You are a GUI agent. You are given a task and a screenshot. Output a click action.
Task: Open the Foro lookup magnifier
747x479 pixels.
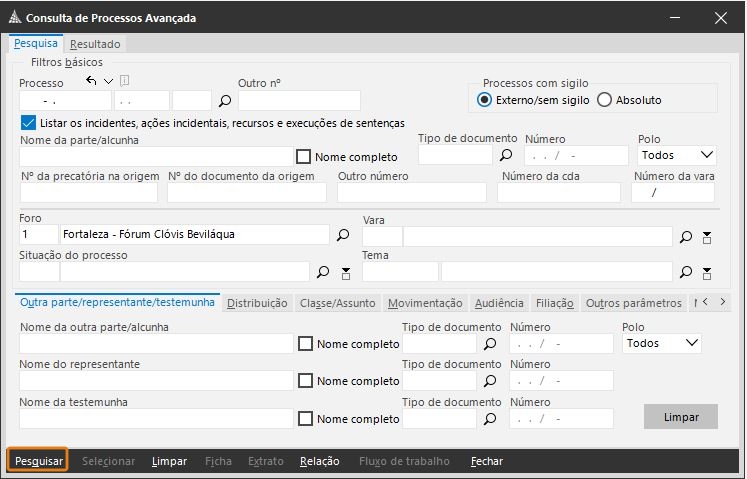343,235
